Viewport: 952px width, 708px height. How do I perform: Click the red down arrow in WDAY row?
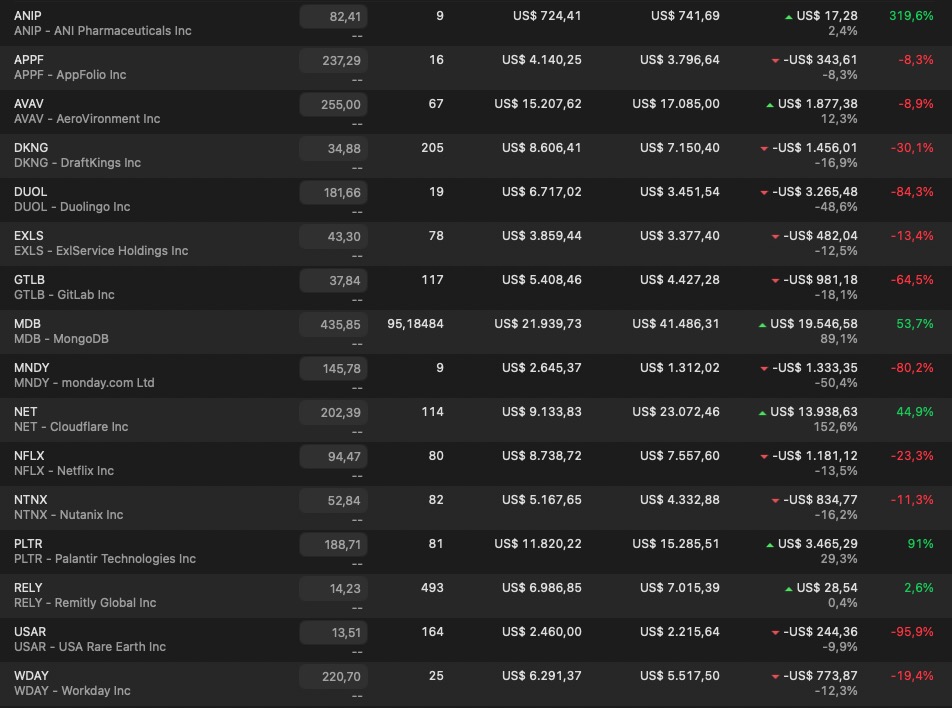coord(775,677)
